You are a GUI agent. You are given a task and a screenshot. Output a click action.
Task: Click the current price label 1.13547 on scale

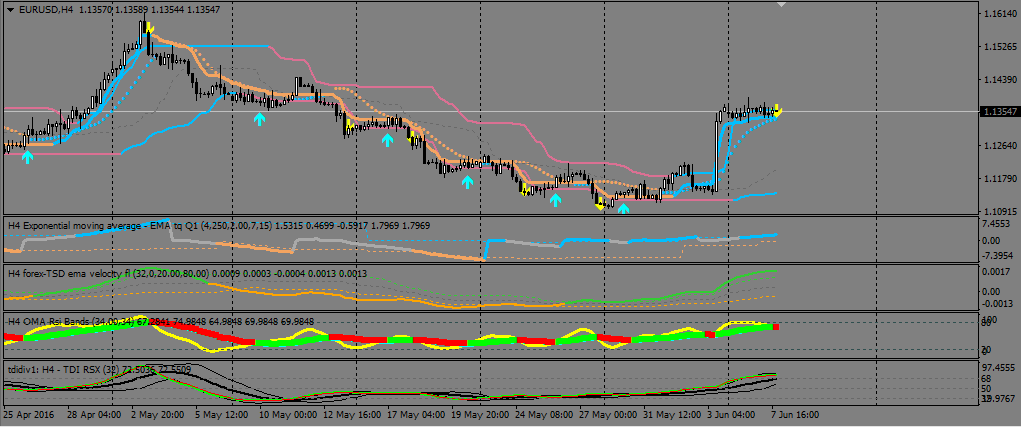tap(998, 111)
